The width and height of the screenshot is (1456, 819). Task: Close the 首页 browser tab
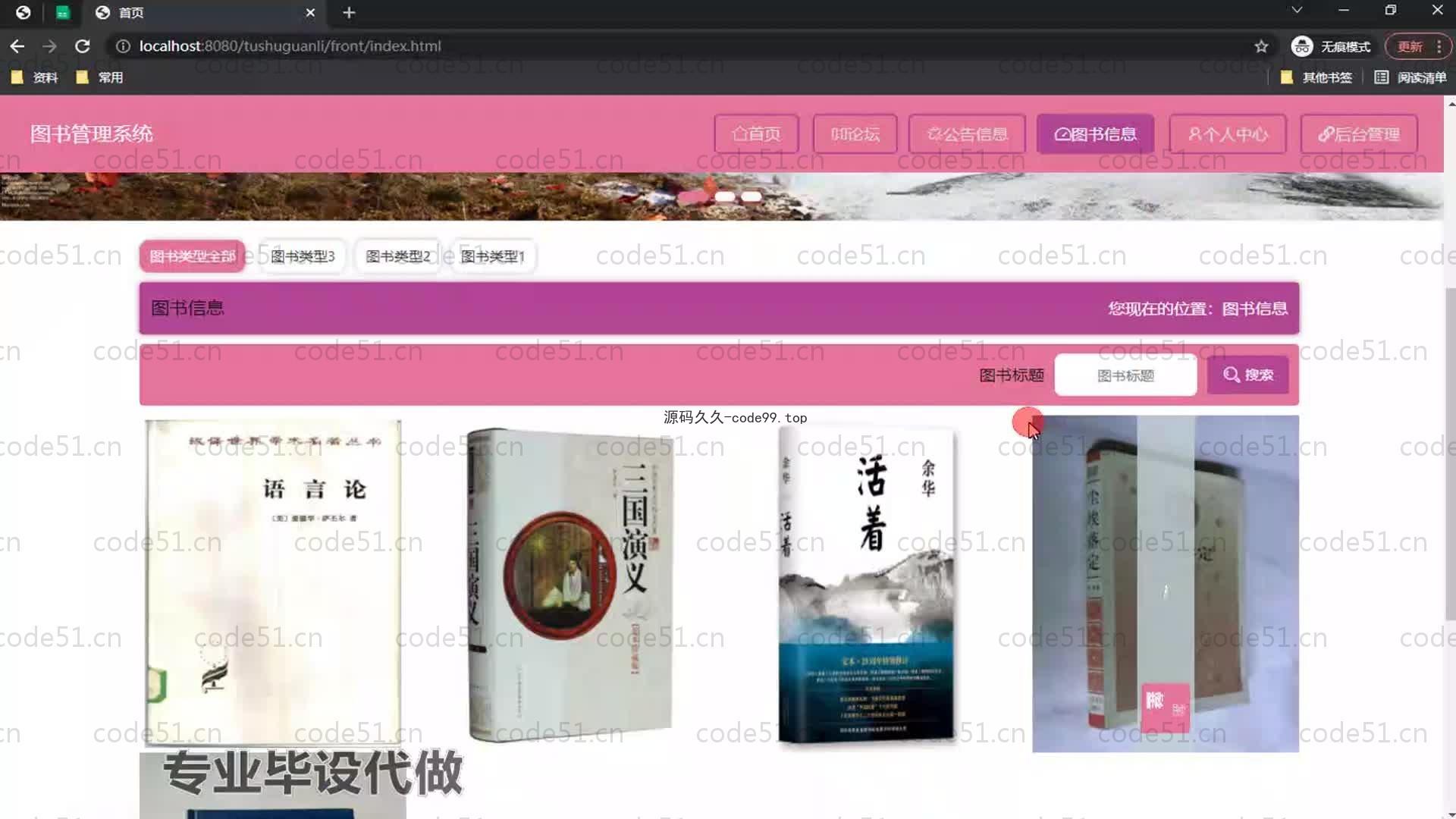[x=310, y=12]
